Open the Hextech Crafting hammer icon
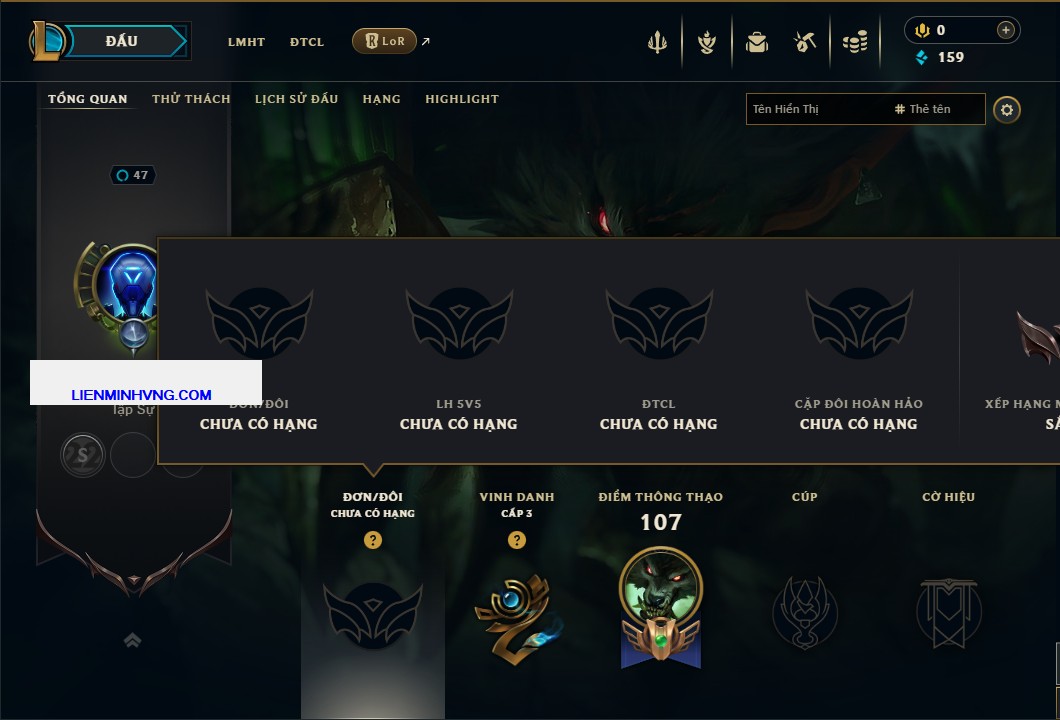This screenshot has width=1060, height=720. tap(804, 42)
